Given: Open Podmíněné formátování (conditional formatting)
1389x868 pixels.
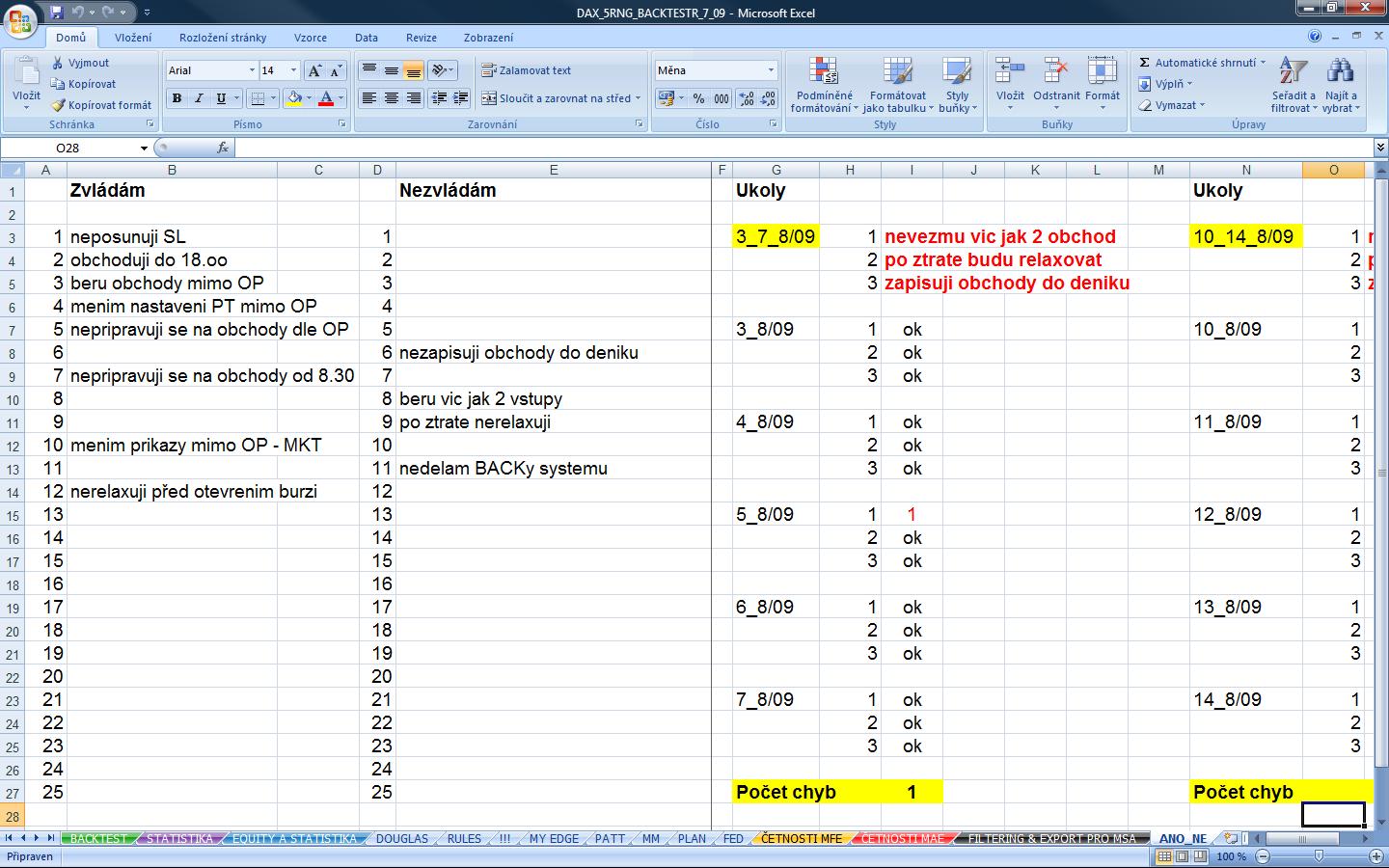Looking at the screenshot, I should [824, 85].
